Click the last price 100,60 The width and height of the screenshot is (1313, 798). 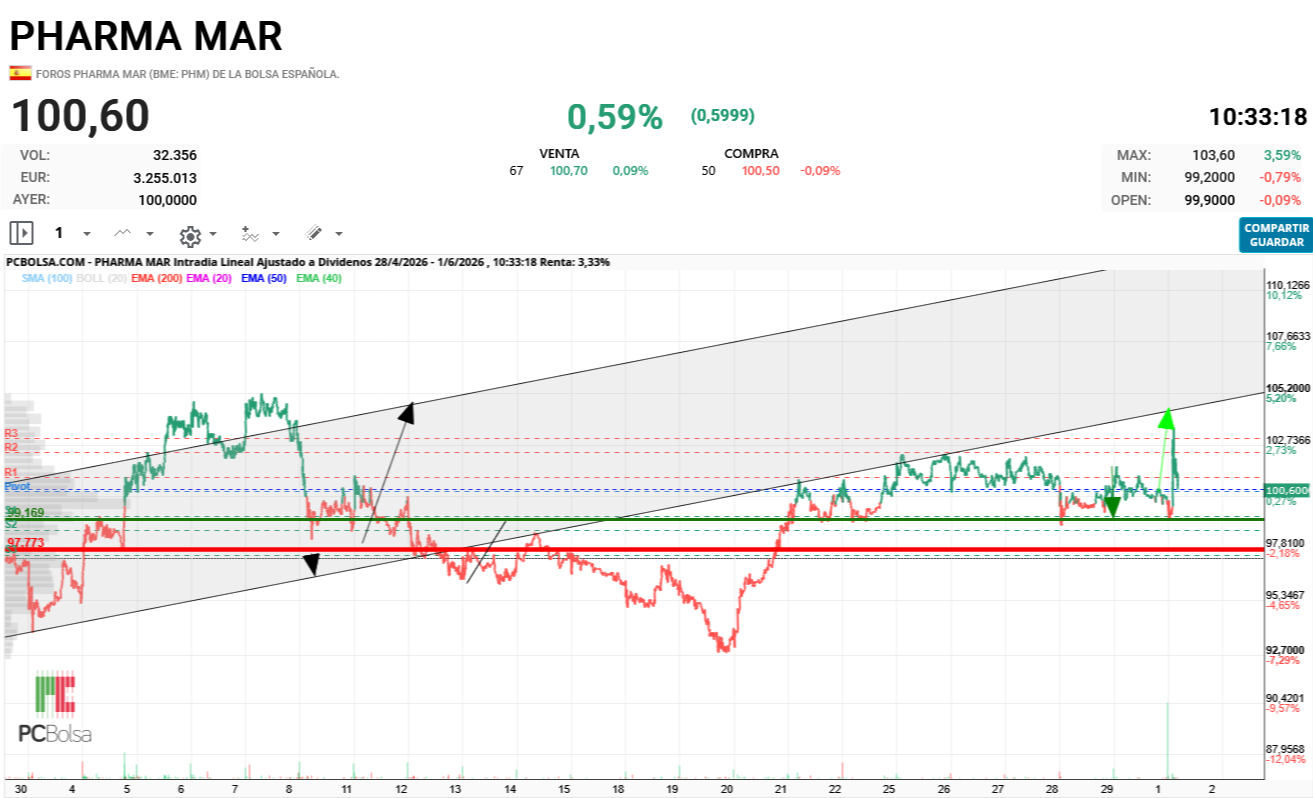click(80, 116)
